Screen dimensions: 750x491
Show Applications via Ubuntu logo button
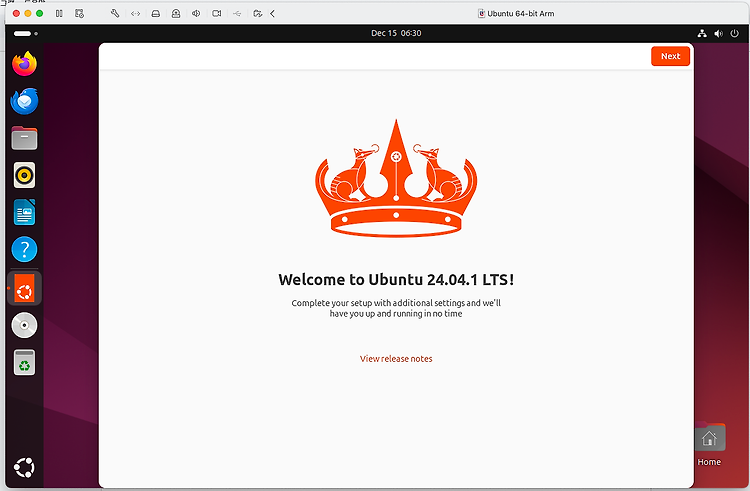click(24, 467)
